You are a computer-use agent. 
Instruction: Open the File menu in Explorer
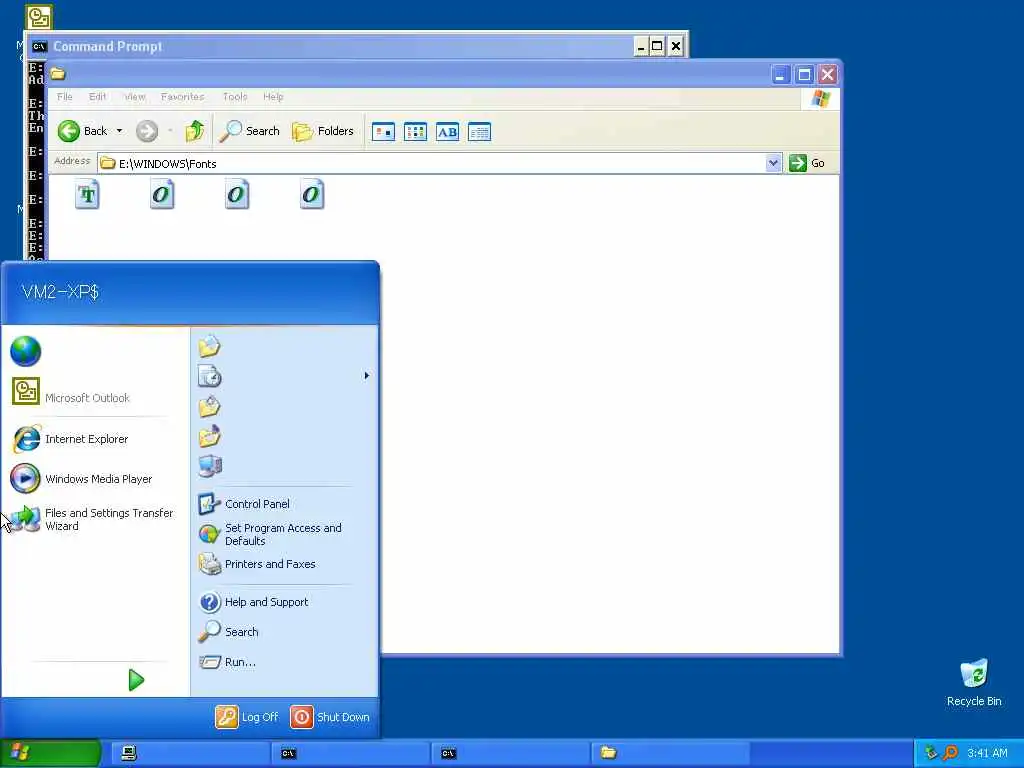(x=65, y=97)
